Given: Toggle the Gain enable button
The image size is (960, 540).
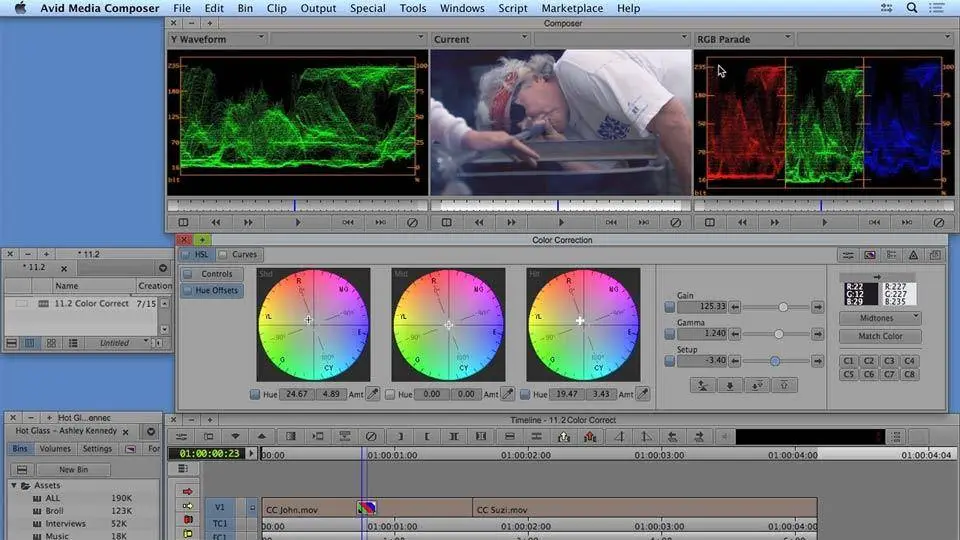Looking at the screenshot, I should coord(669,307).
